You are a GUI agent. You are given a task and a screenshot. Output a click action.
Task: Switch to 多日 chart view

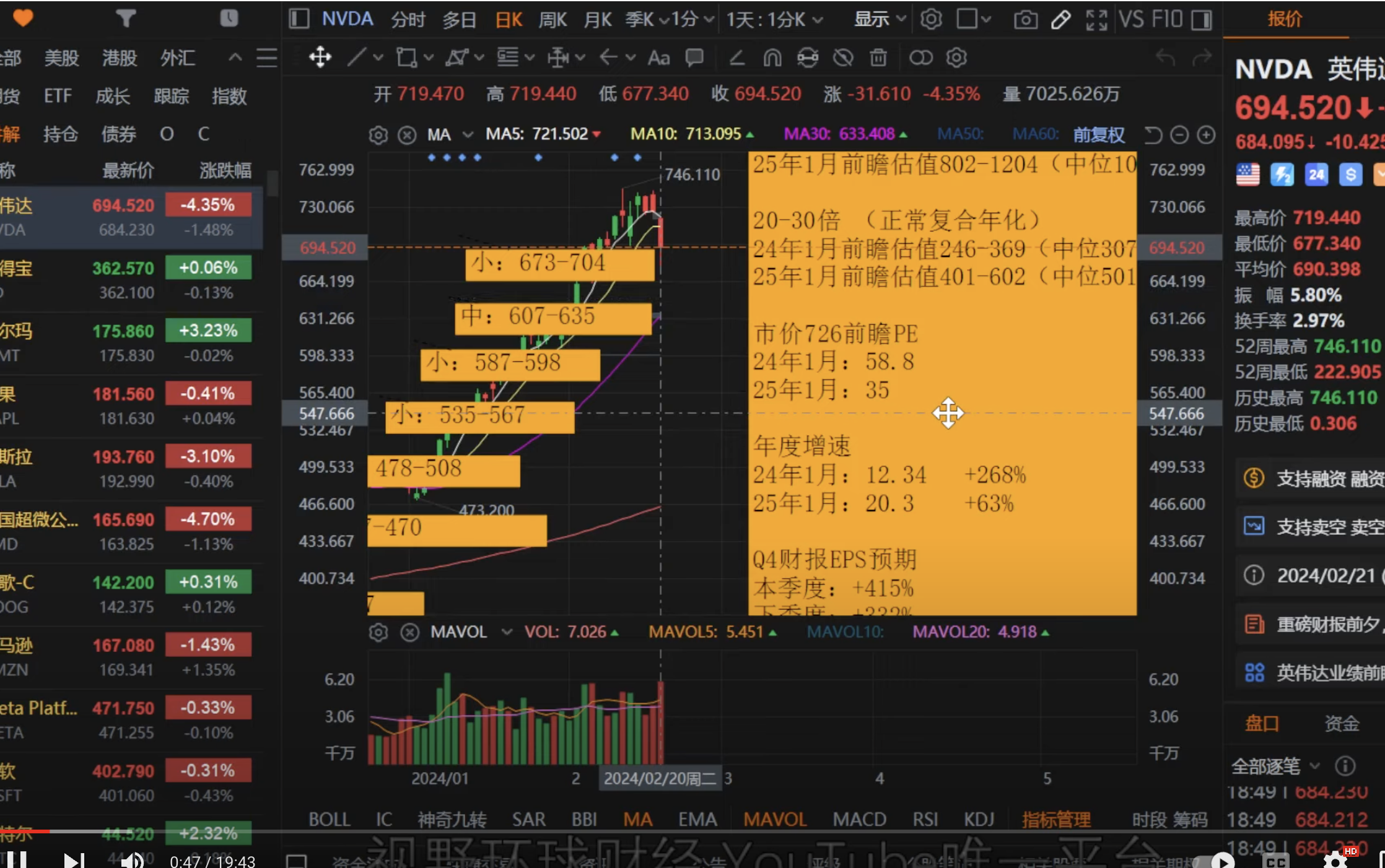pos(459,20)
